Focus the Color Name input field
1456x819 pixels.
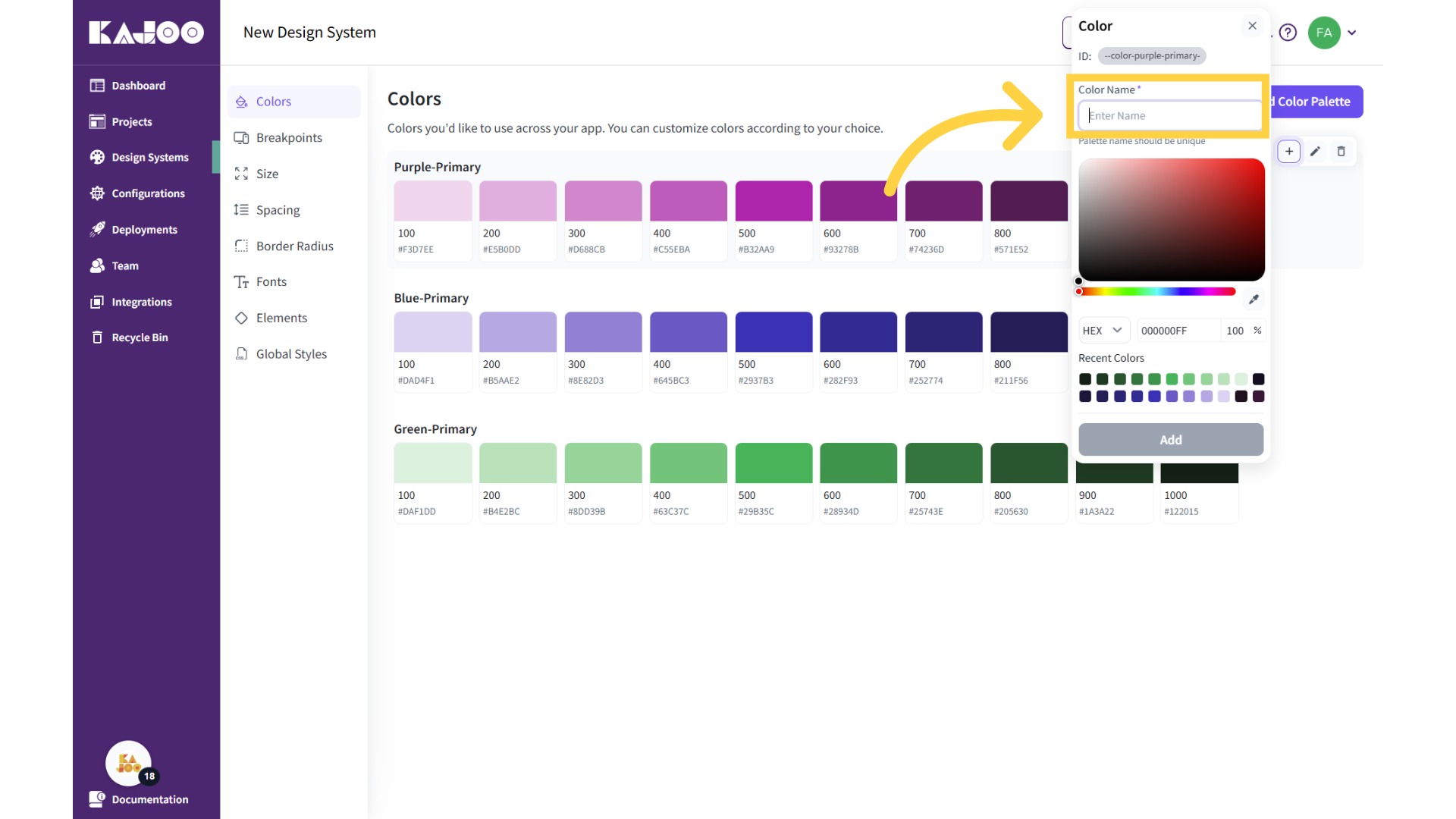(x=1170, y=115)
